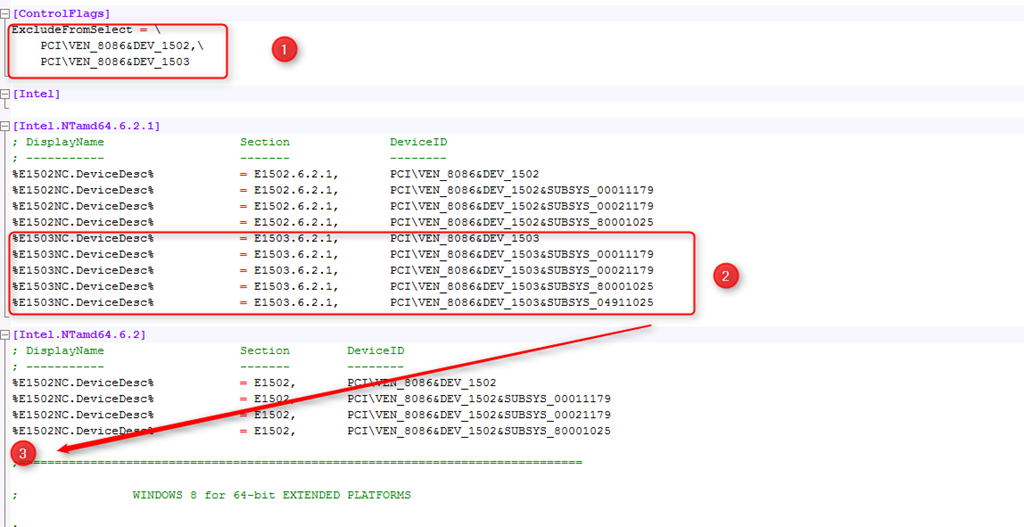Click the 'Section' comment heading in 6.2.1 section
The image size is (1024, 527).
pos(265,142)
